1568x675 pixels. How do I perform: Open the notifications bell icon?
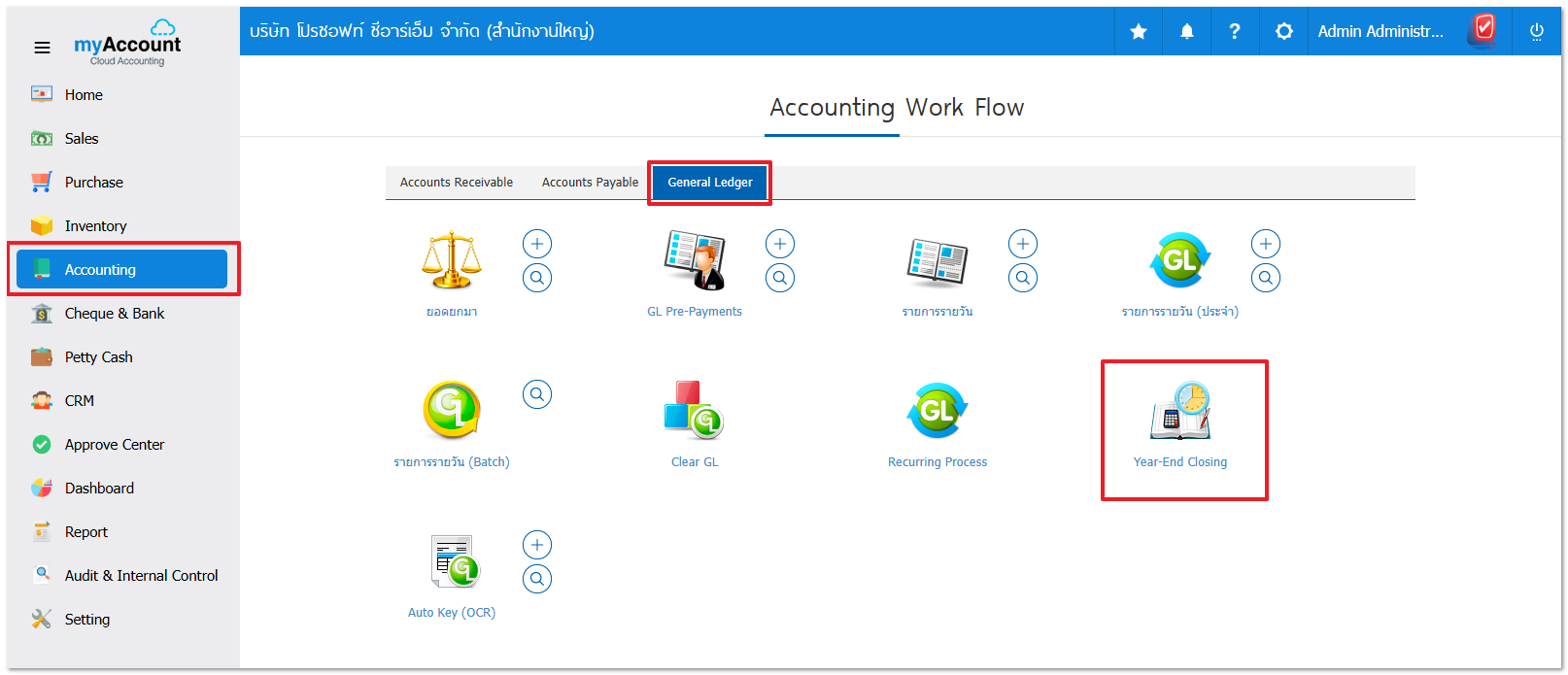pyautogui.click(x=1186, y=32)
